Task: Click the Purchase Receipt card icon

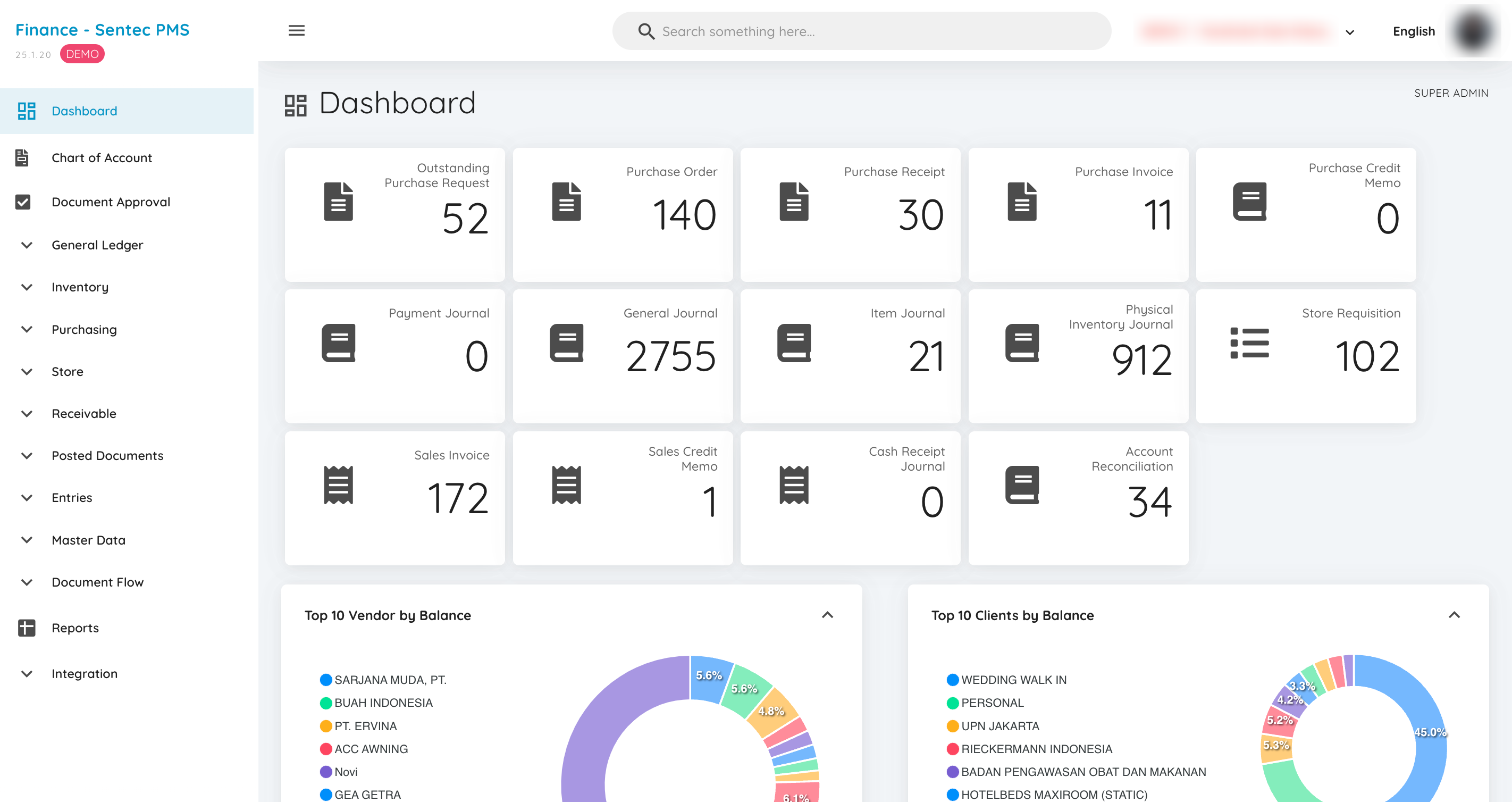Action: click(x=794, y=202)
